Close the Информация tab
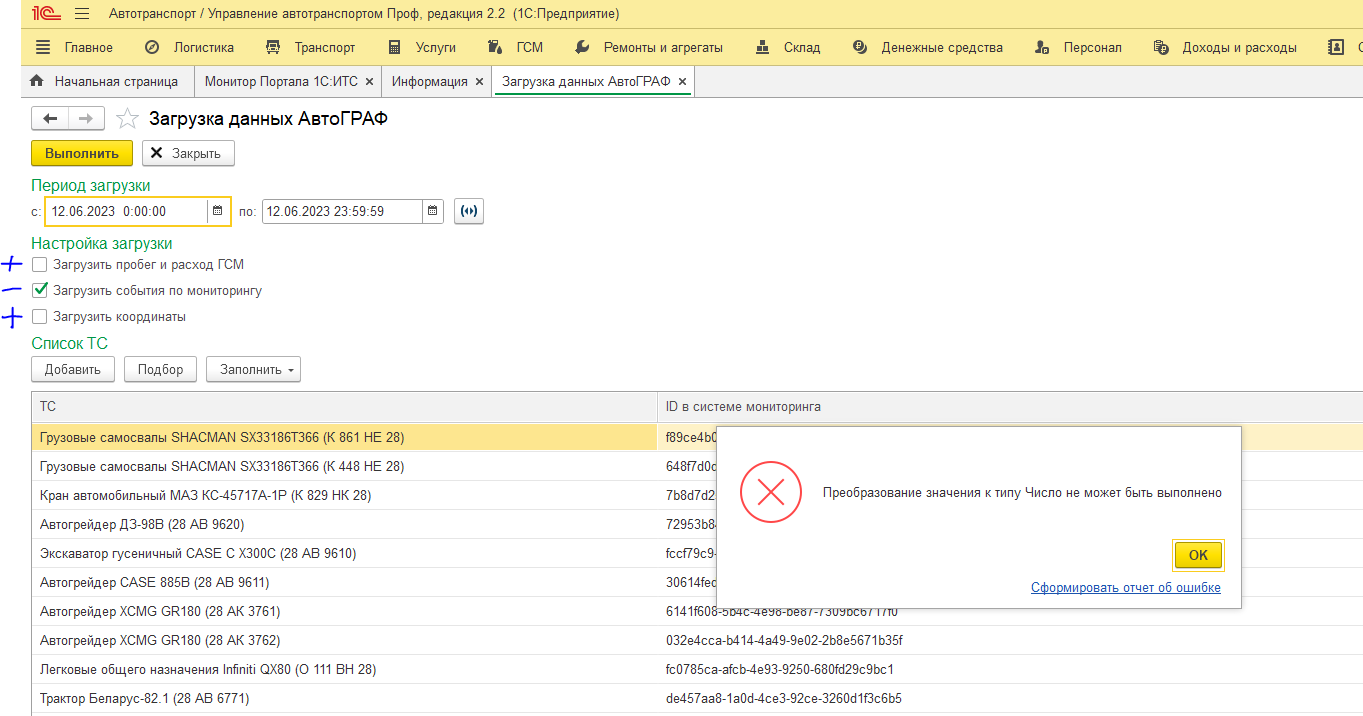This screenshot has height=716, width=1363. (x=479, y=82)
